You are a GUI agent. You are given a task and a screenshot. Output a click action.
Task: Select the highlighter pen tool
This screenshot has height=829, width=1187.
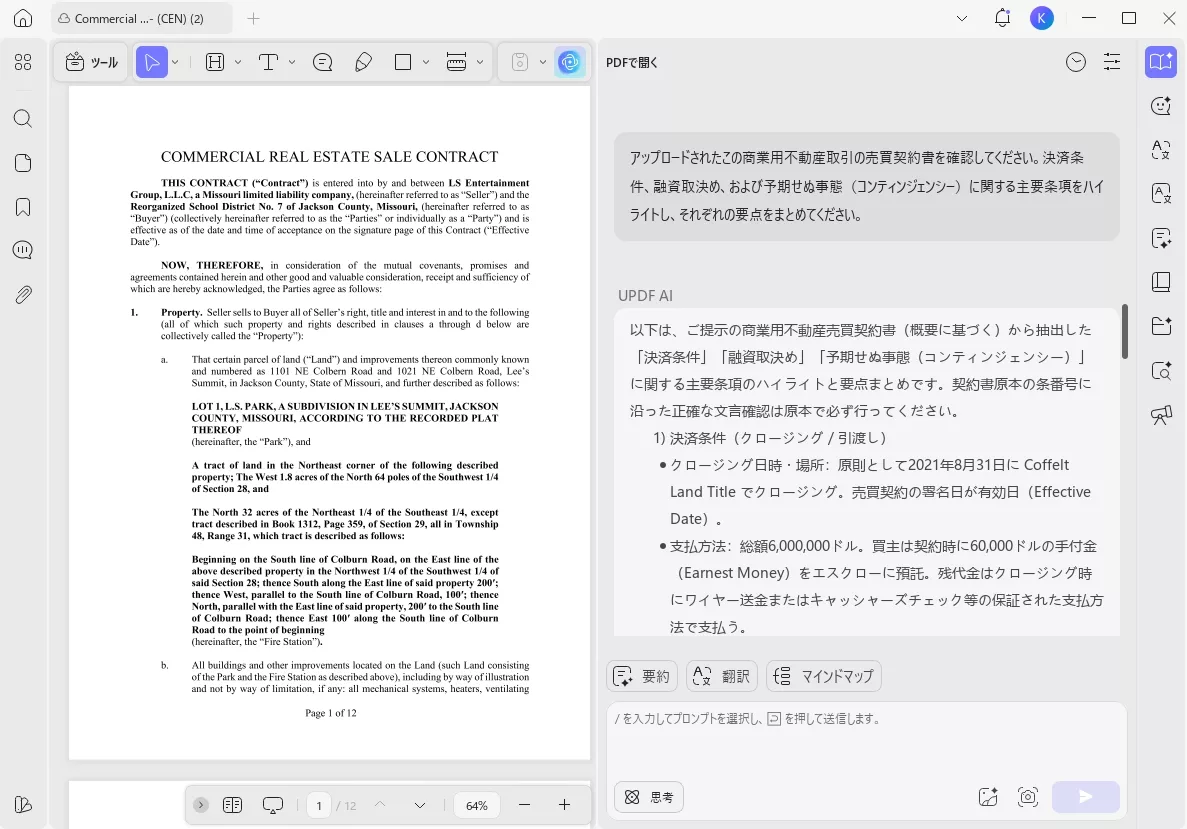click(x=363, y=62)
